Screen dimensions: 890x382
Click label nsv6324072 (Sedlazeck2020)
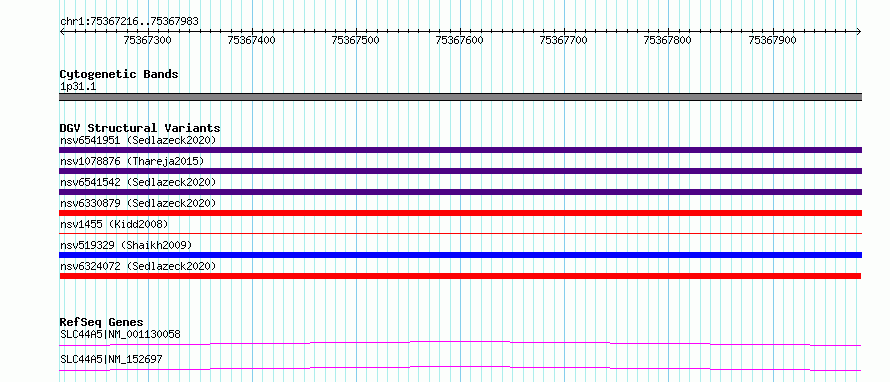138,266
